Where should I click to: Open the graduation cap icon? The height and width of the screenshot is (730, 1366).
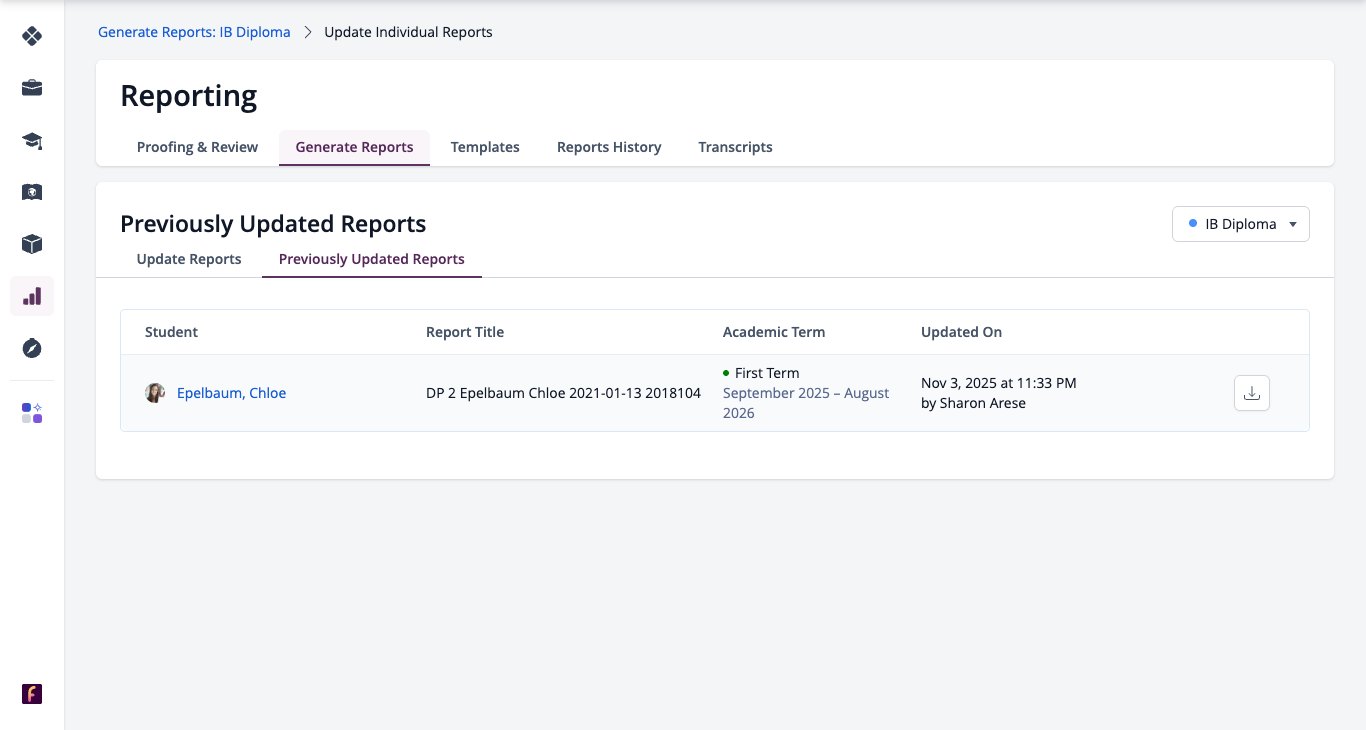pyautogui.click(x=32, y=140)
